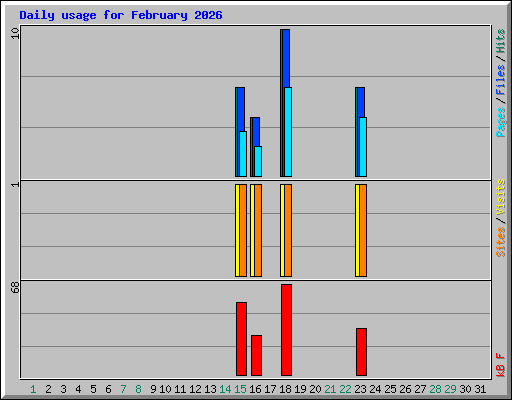Select the orange sites bar on day 23

[363, 230]
